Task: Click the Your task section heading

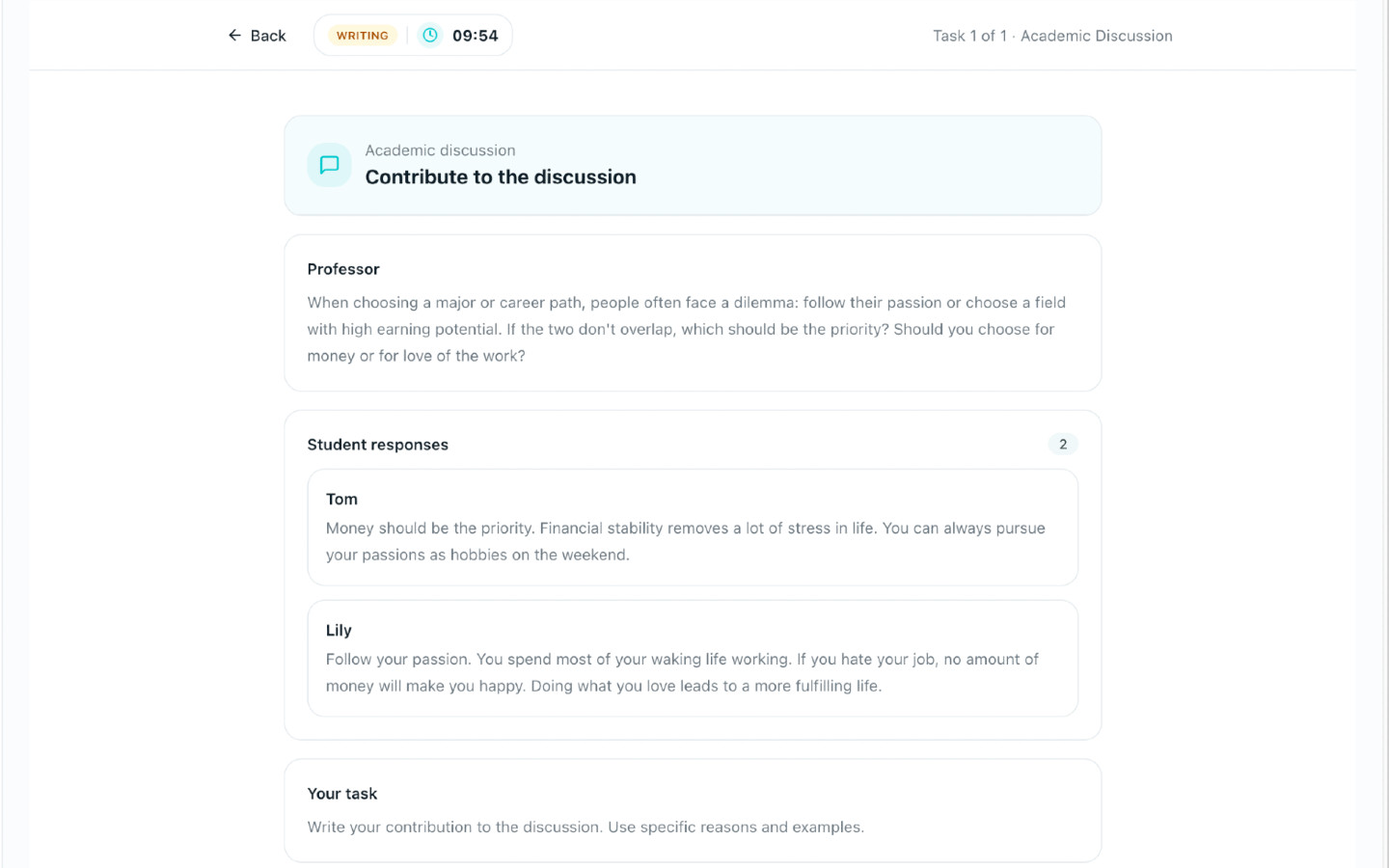Action: coord(342,794)
